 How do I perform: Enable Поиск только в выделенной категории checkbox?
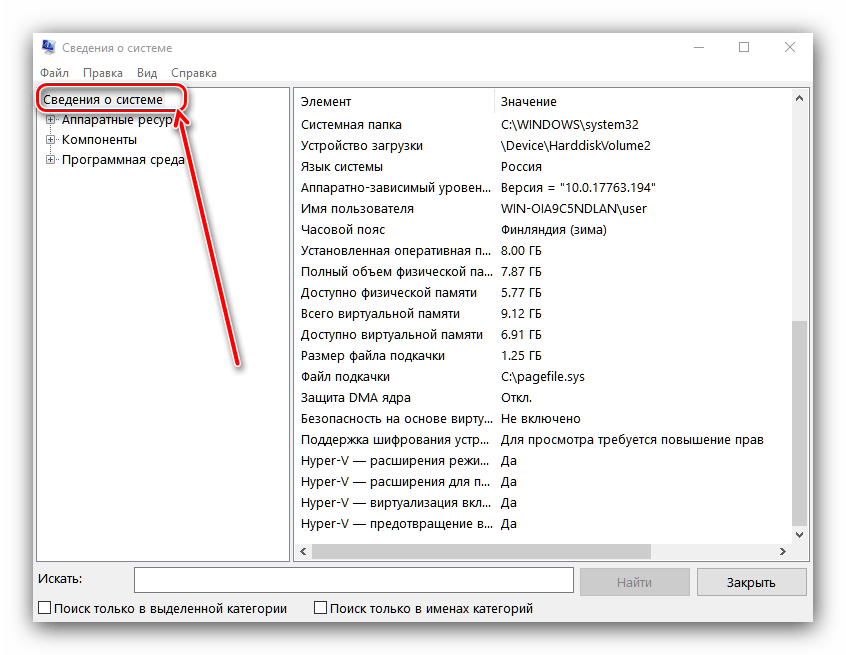(45, 608)
